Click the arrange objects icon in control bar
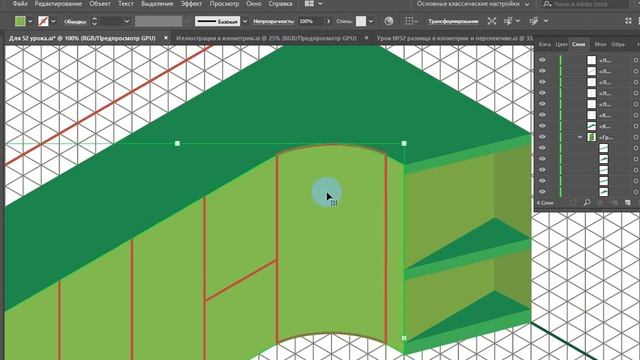The image size is (640, 360). 534,21
